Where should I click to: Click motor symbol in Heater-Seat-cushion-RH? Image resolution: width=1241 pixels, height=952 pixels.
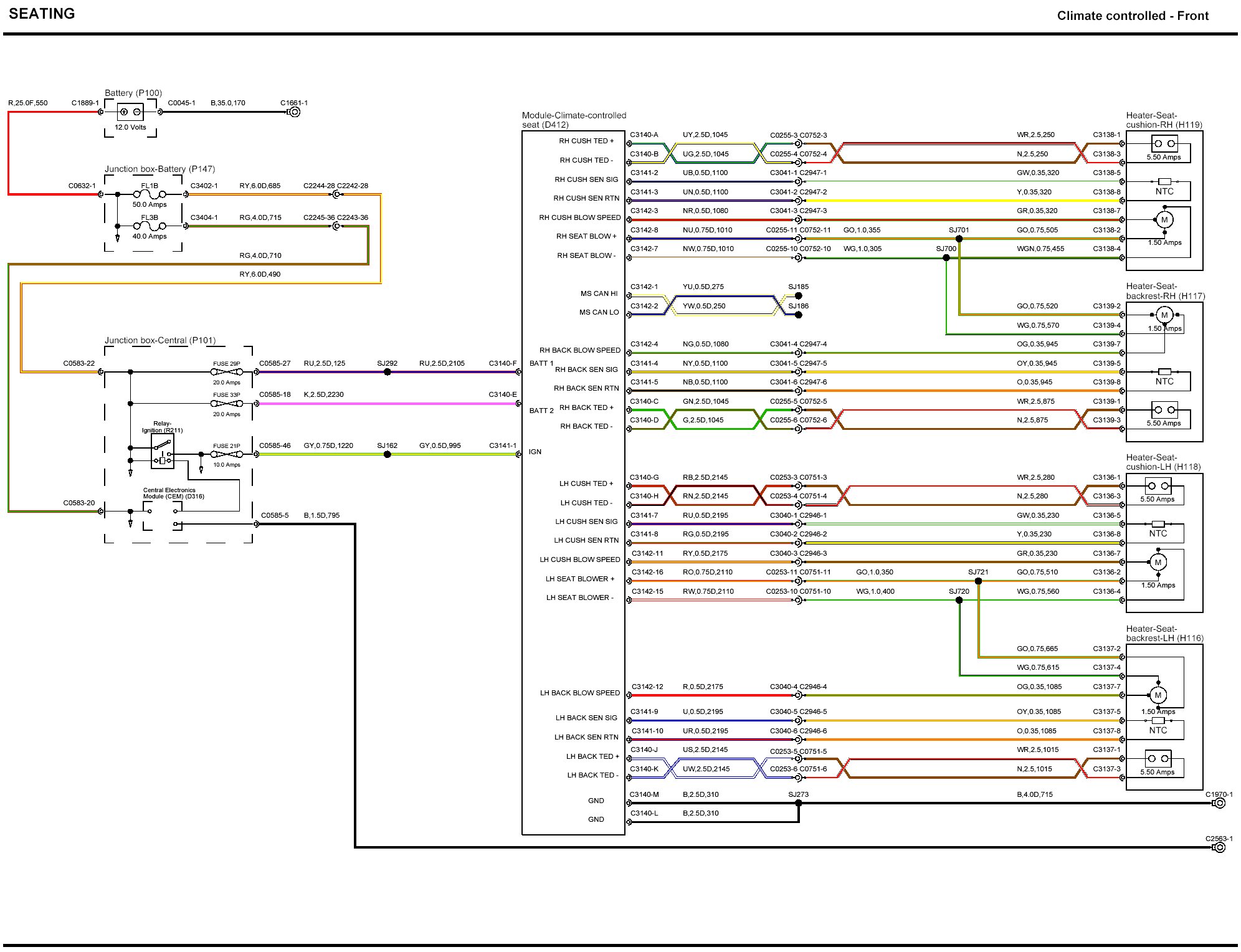(x=1164, y=220)
